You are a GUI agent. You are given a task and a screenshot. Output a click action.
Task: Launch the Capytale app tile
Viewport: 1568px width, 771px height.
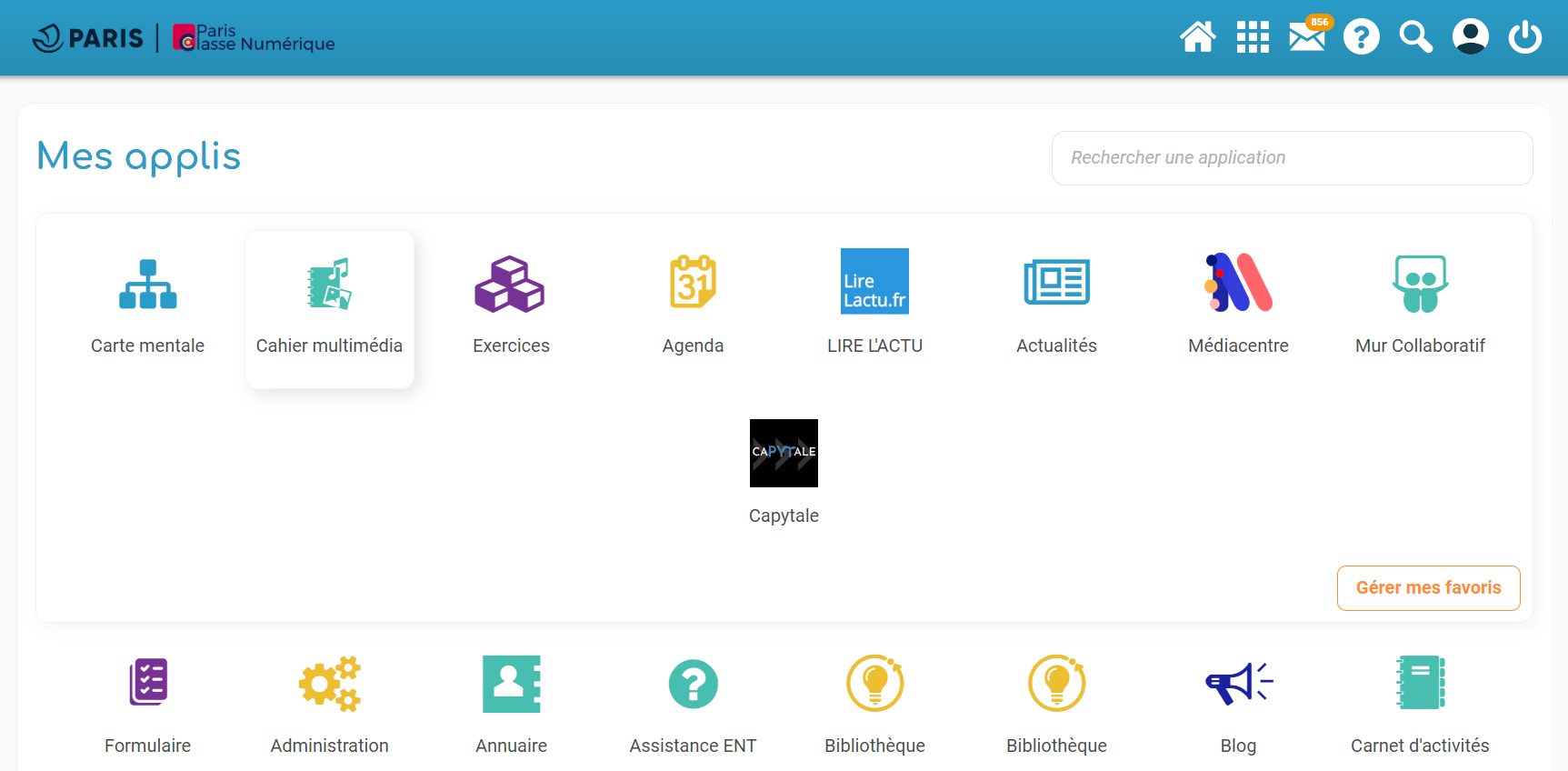tap(784, 453)
